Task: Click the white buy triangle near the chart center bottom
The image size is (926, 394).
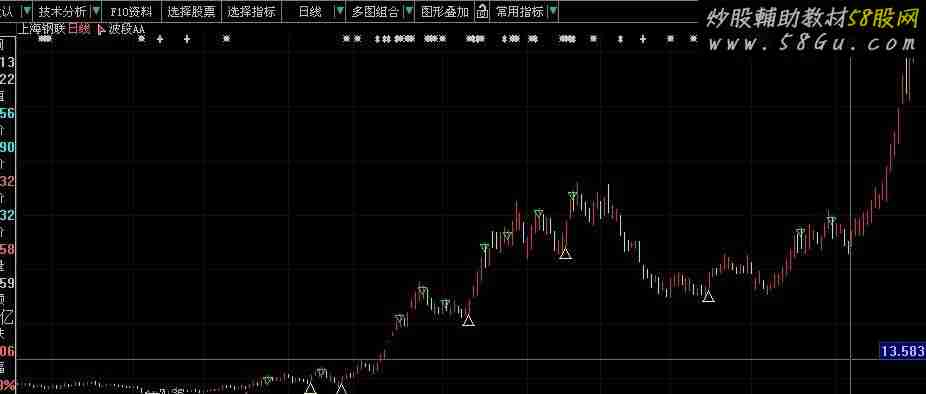Action: pos(468,320)
